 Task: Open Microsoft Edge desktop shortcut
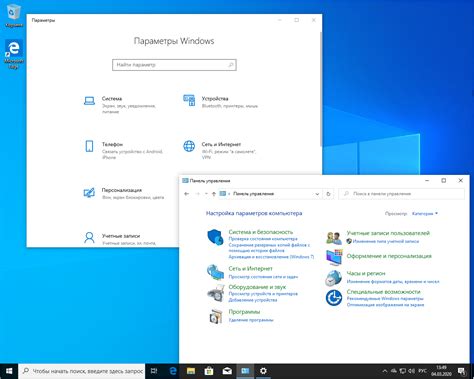click(14, 54)
